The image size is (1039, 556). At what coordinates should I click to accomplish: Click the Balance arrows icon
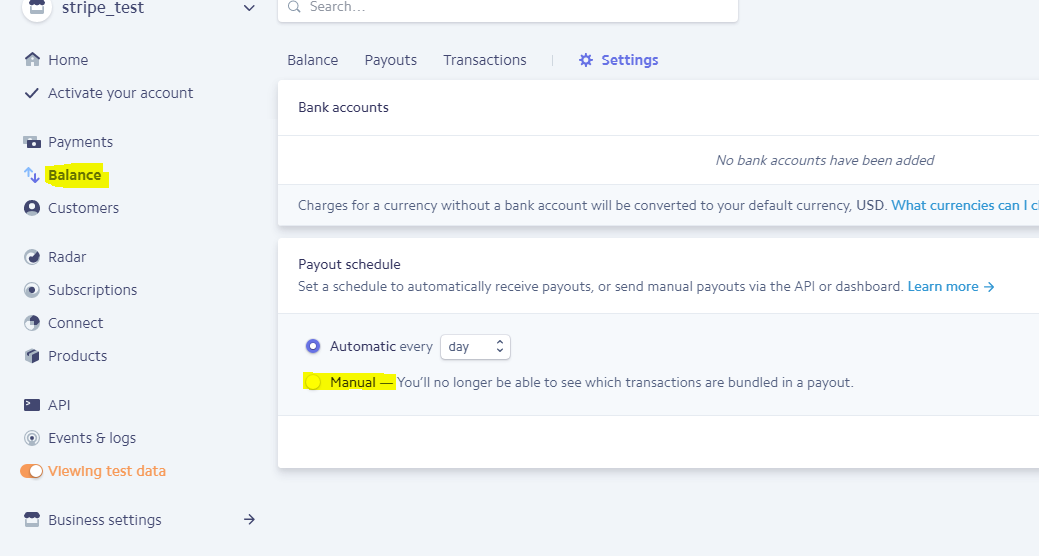pyautogui.click(x=32, y=175)
